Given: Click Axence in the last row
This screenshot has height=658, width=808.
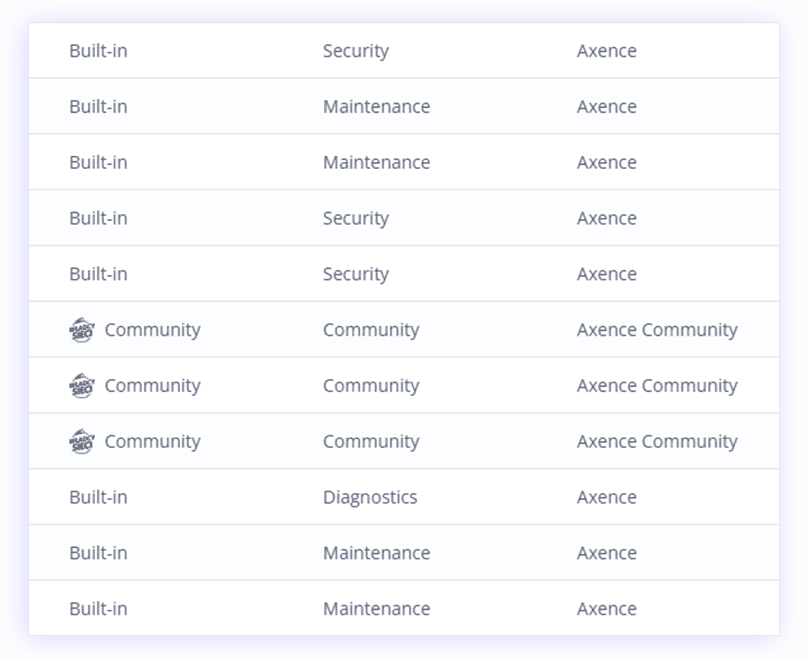Looking at the screenshot, I should click(607, 609).
